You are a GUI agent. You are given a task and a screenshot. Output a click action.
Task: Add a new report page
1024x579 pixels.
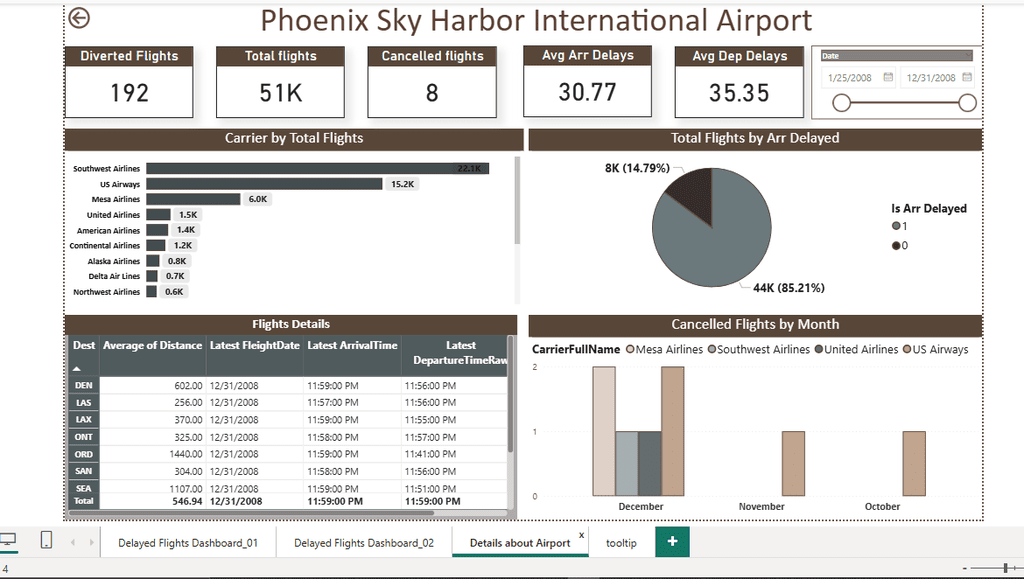[672, 541]
